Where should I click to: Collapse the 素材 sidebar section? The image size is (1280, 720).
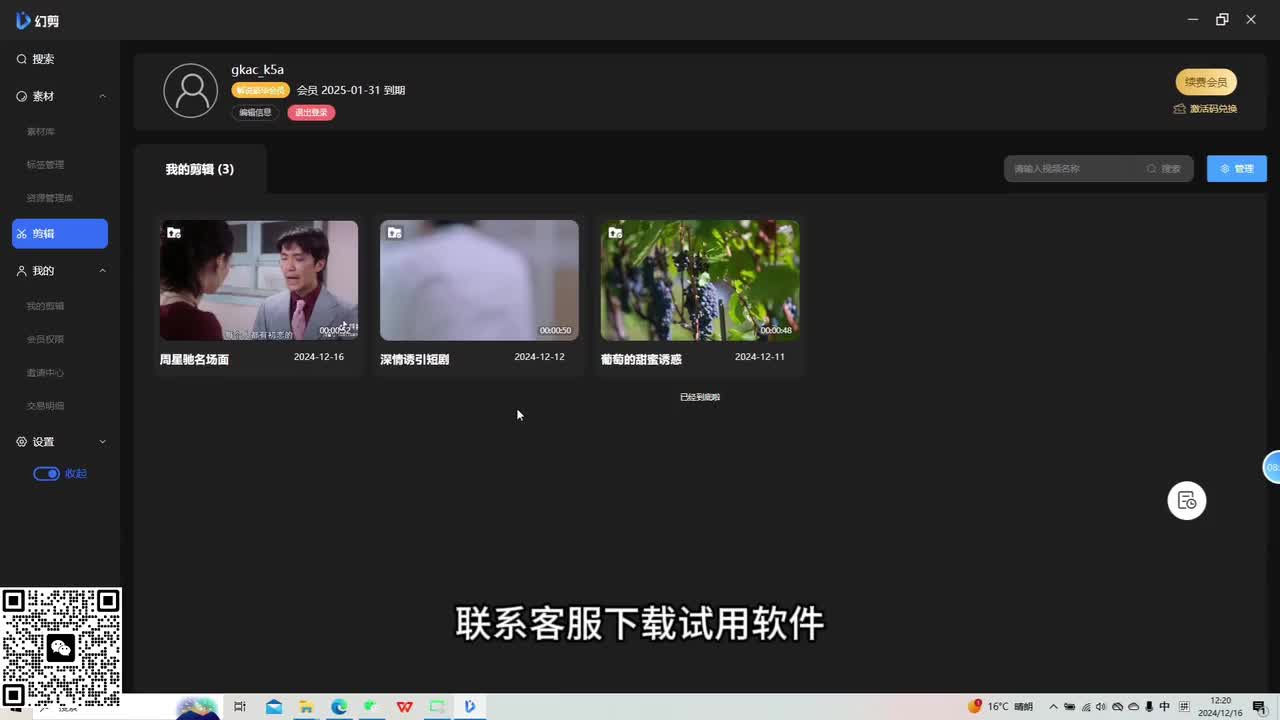[102, 97]
